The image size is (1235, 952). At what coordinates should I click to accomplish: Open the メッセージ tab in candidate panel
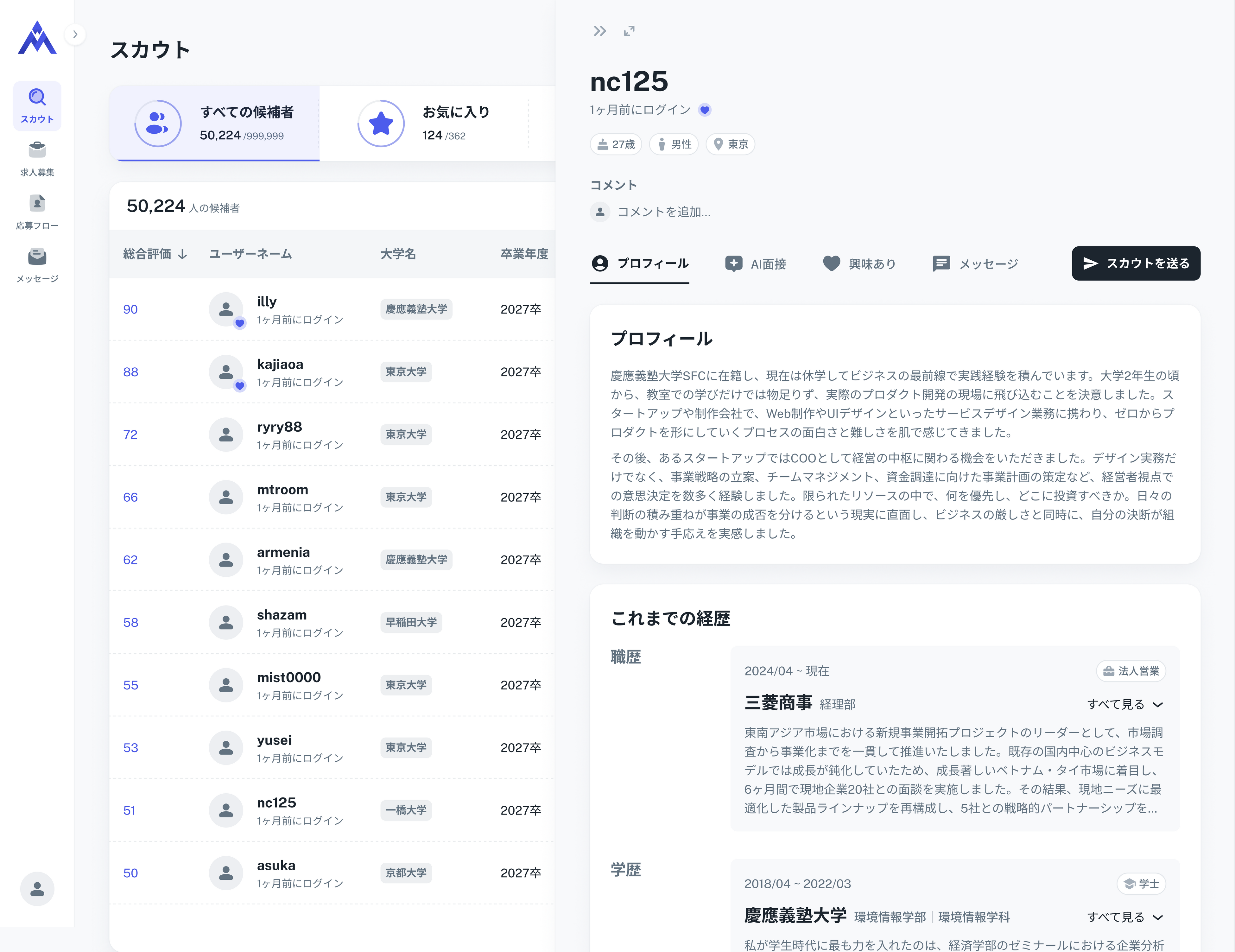coord(975,263)
